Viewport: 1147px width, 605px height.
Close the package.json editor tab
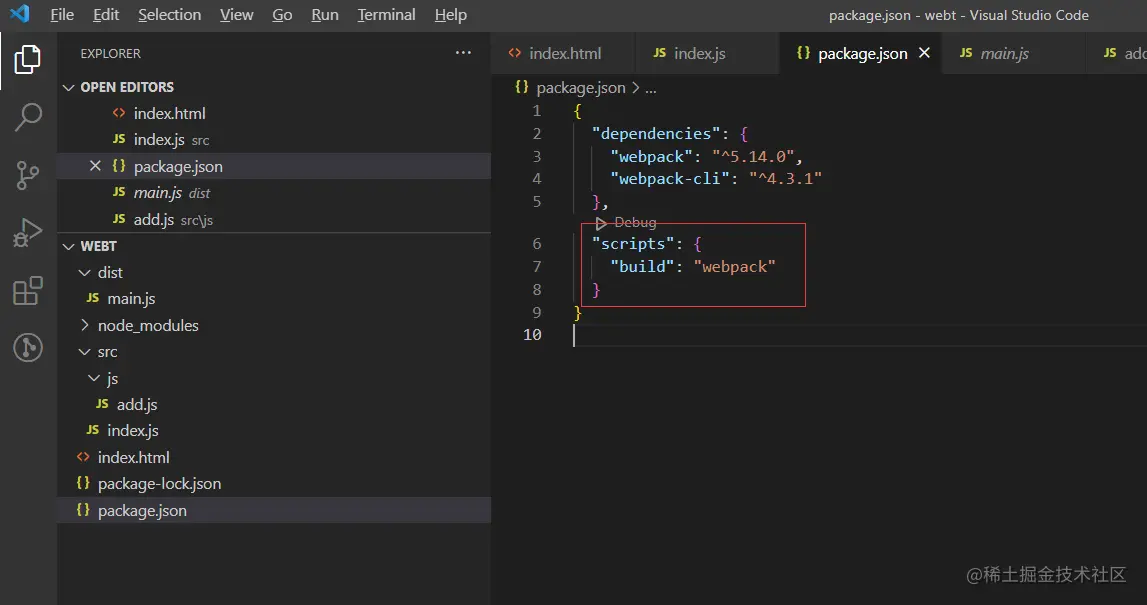924,53
